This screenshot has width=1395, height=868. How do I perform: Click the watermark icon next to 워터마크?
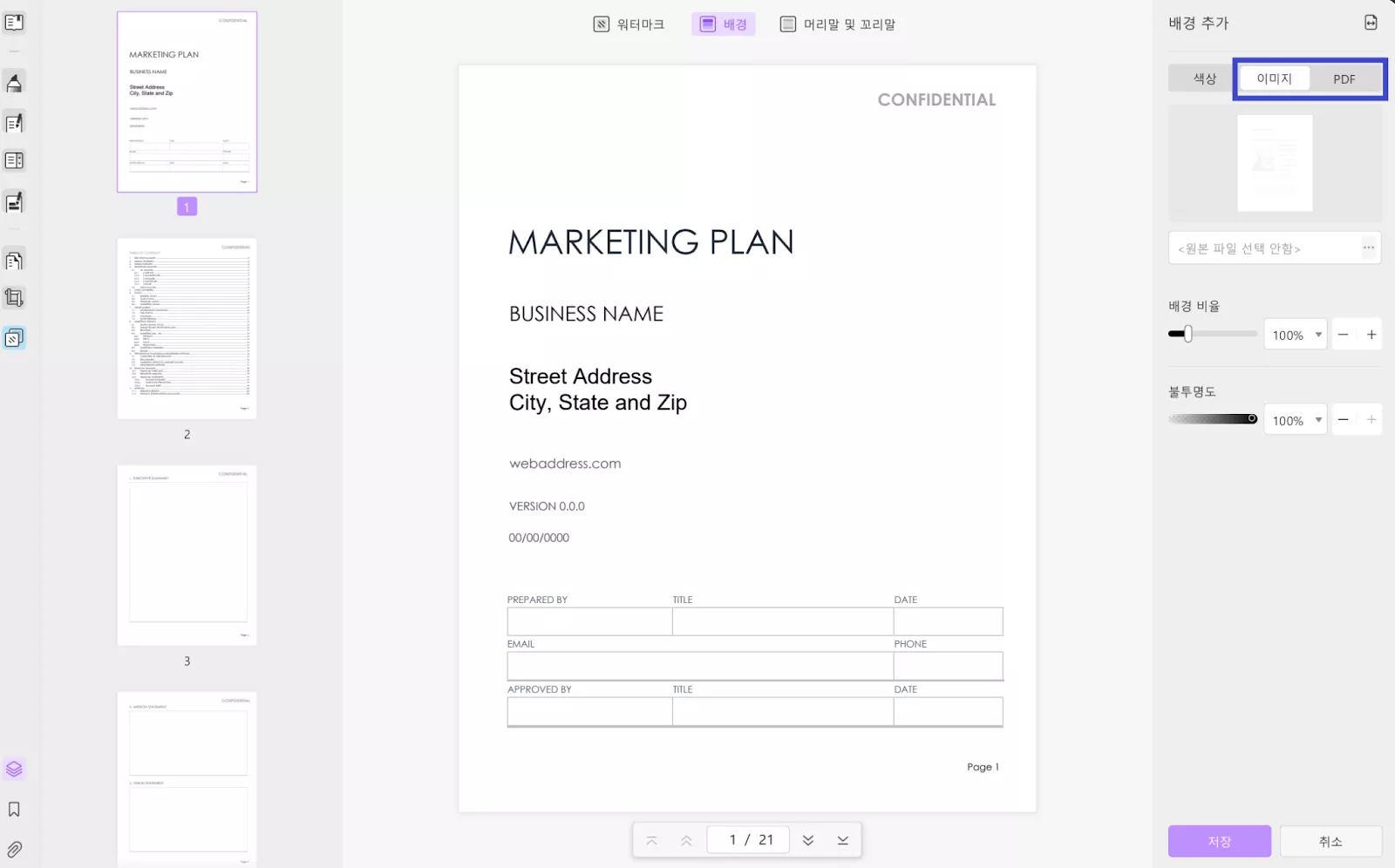(x=602, y=24)
